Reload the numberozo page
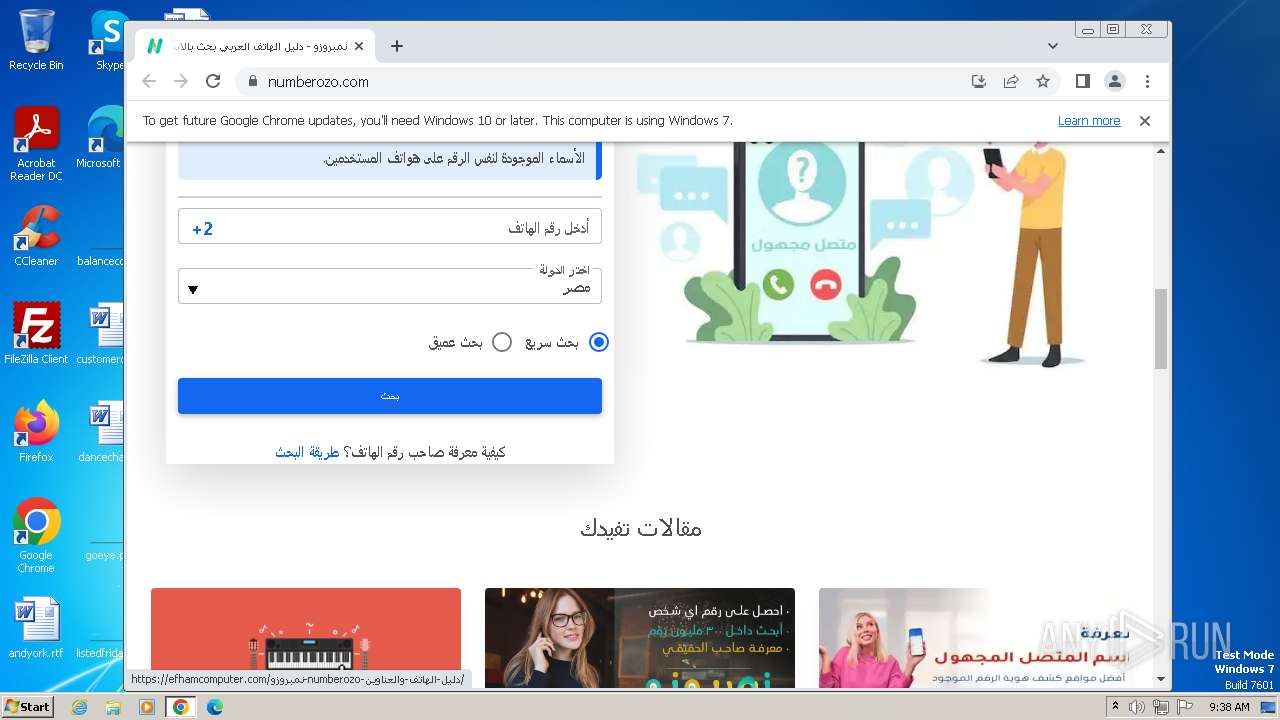This screenshot has height=720, width=1280. click(213, 81)
